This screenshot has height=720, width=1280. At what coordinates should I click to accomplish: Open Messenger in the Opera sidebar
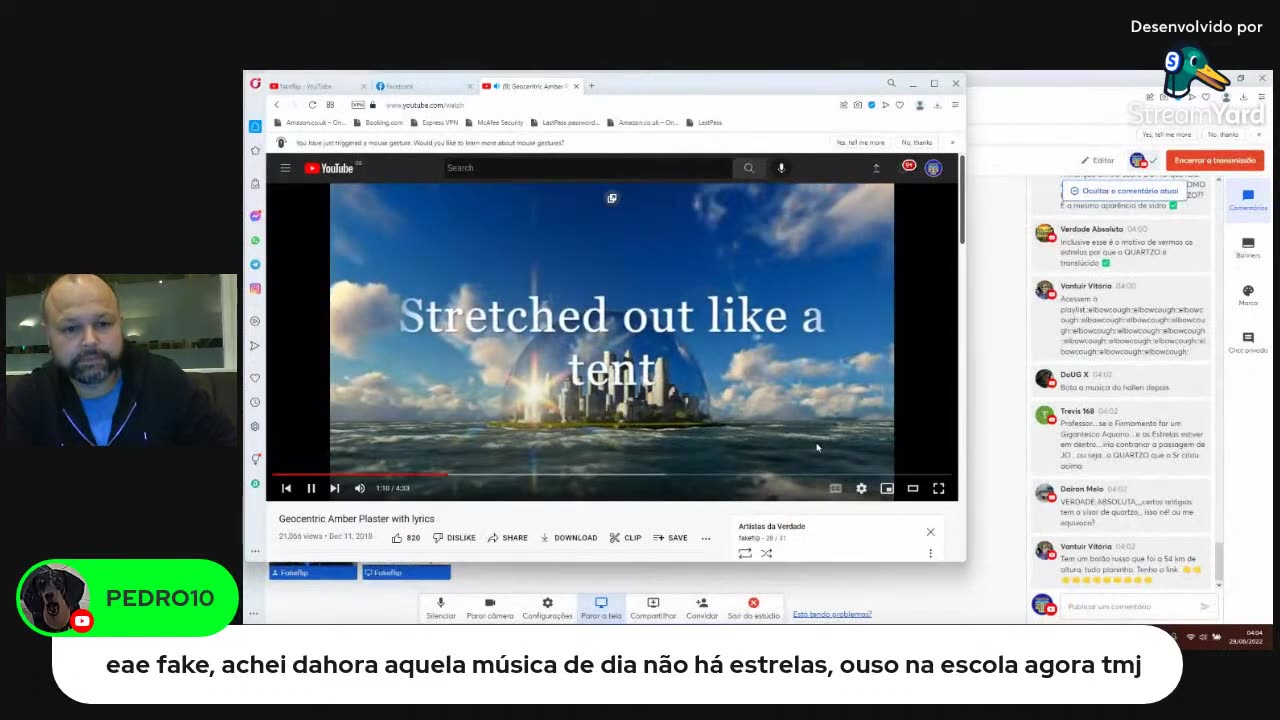(255, 216)
